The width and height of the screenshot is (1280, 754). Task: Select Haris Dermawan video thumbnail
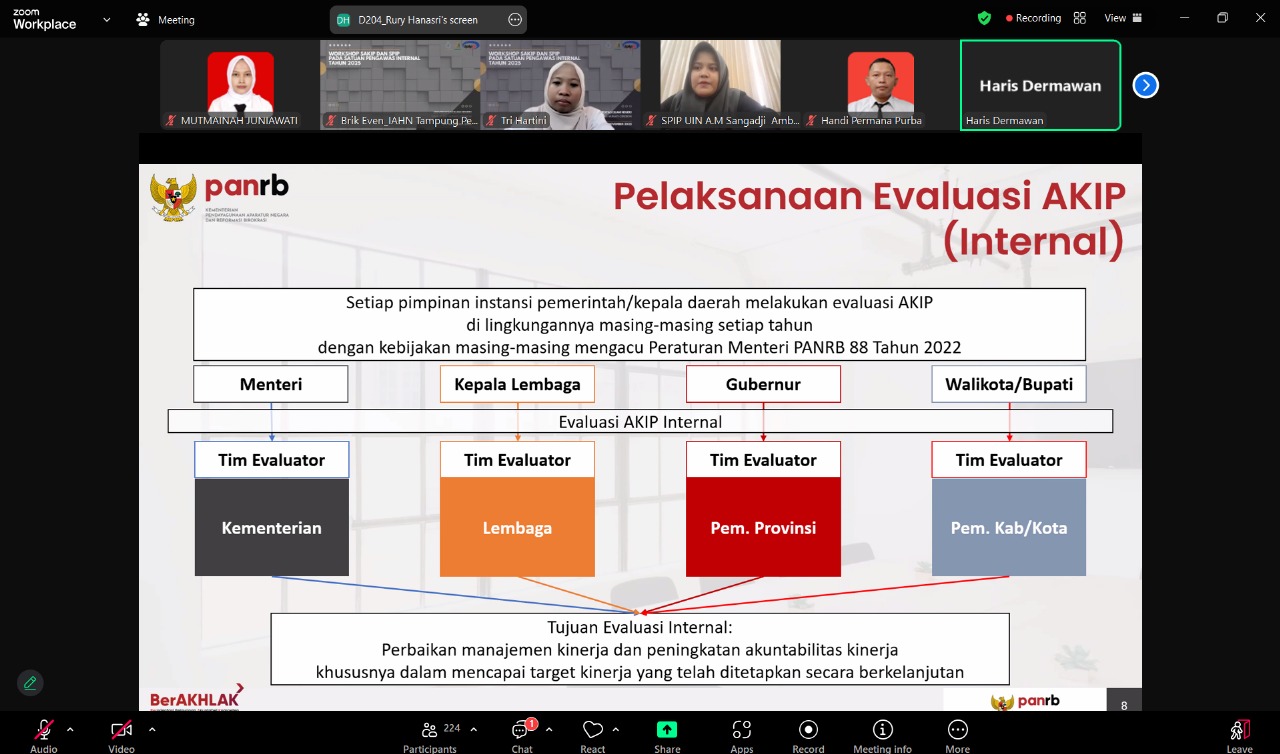[1040, 85]
